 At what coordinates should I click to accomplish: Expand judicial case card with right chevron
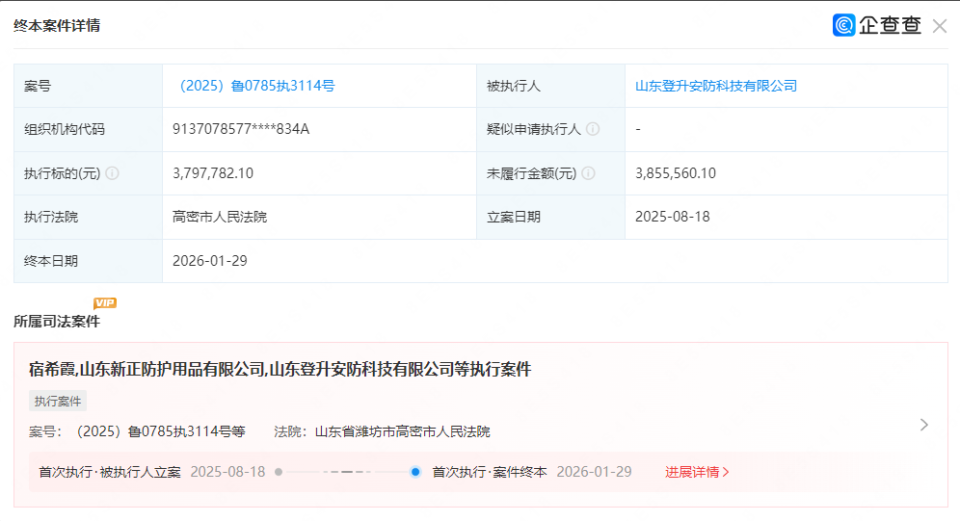point(924,425)
